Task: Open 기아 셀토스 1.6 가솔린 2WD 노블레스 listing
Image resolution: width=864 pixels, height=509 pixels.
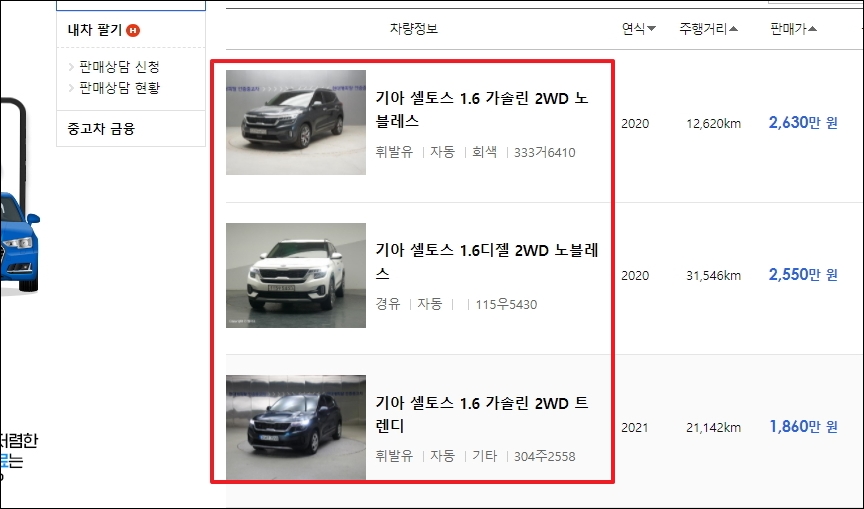Action: (482, 110)
